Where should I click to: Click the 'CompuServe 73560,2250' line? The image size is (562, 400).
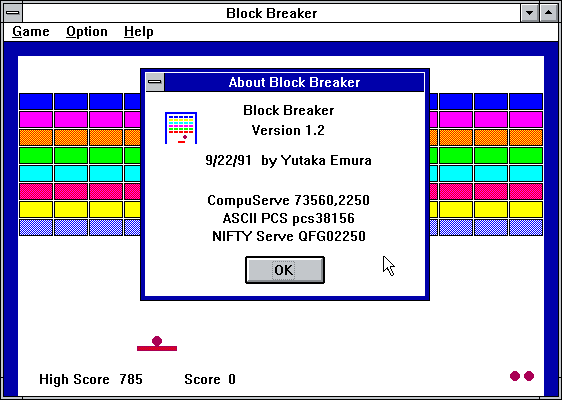[288, 200]
